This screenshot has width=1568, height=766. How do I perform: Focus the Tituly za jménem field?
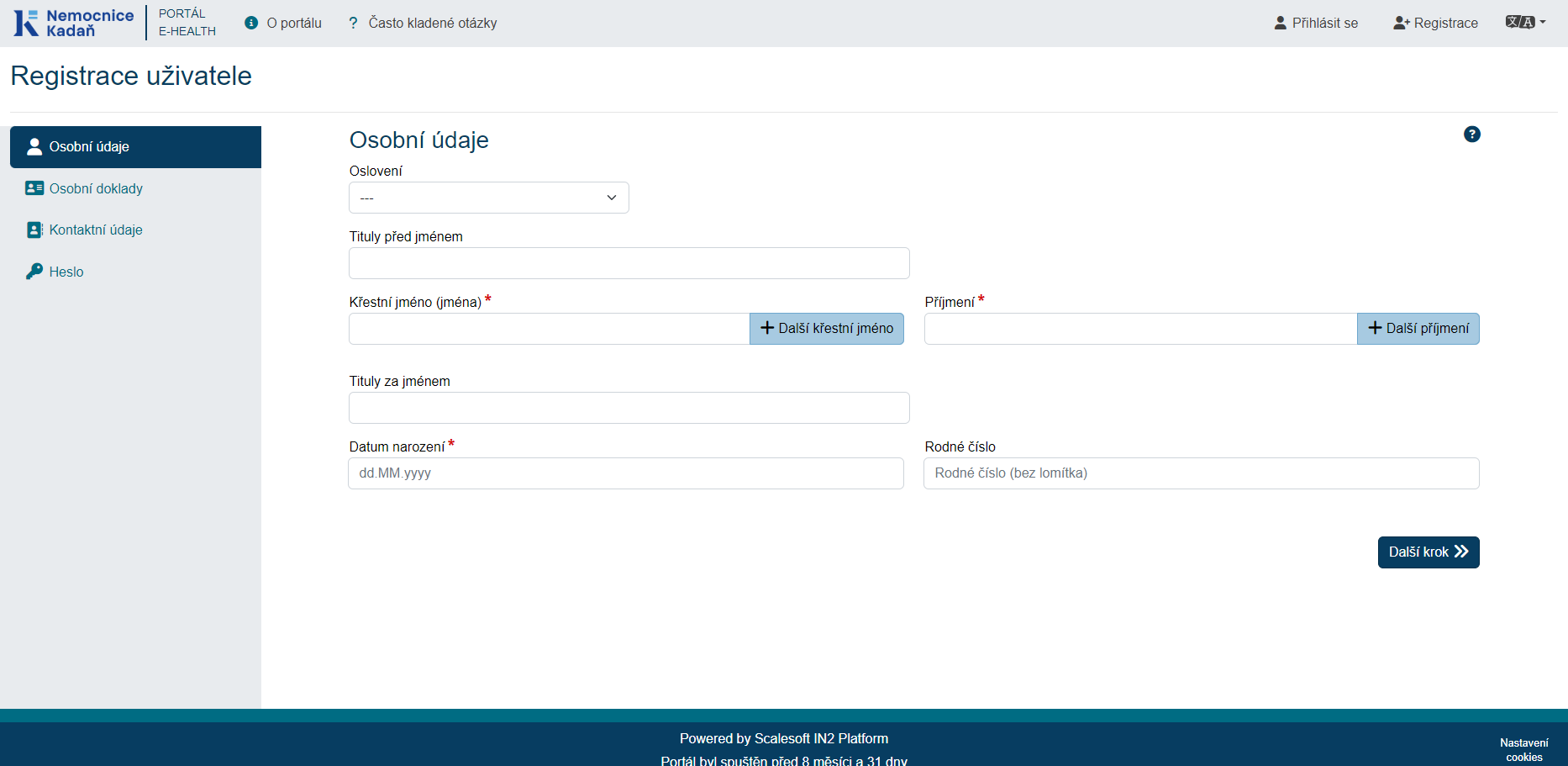[x=629, y=408]
